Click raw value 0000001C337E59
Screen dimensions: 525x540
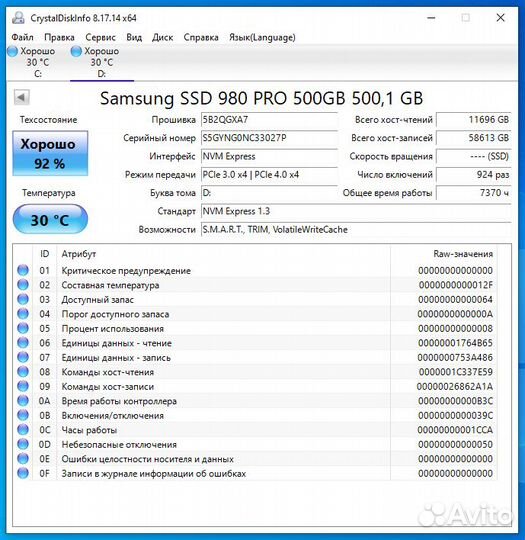point(456,372)
